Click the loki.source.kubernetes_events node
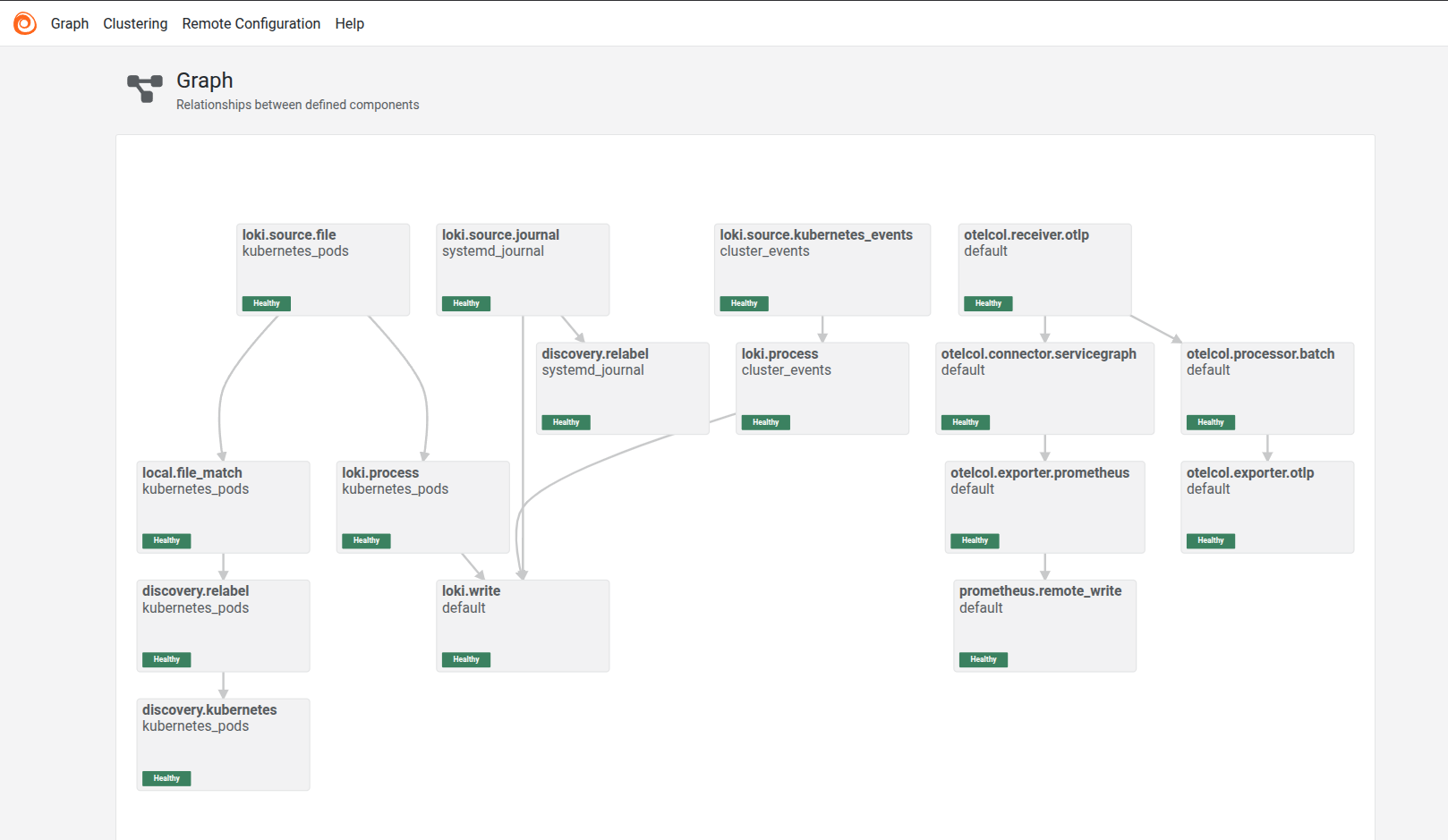1448x840 pixels. 822,269
